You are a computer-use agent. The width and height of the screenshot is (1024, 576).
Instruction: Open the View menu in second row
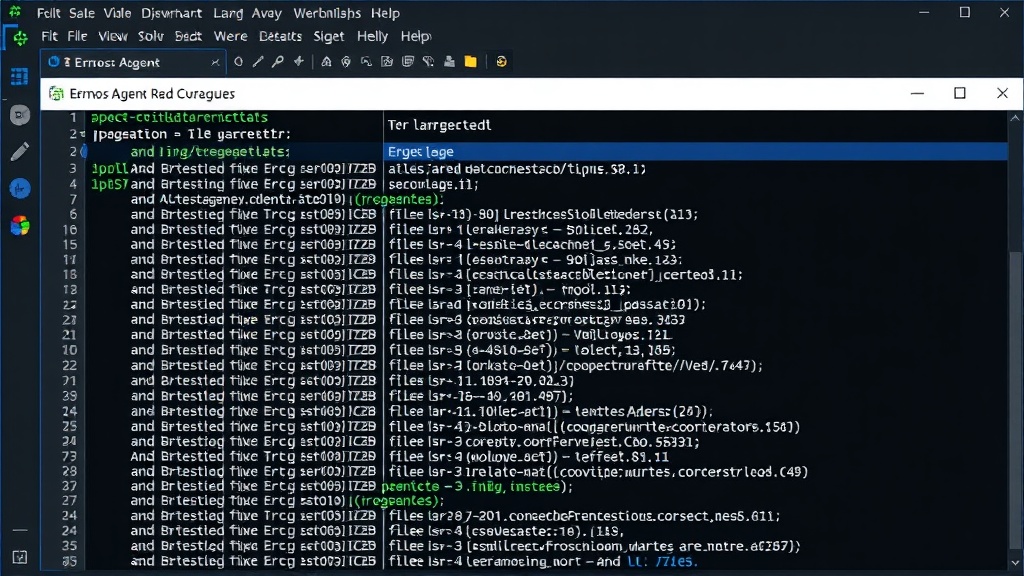click(113, 36)
